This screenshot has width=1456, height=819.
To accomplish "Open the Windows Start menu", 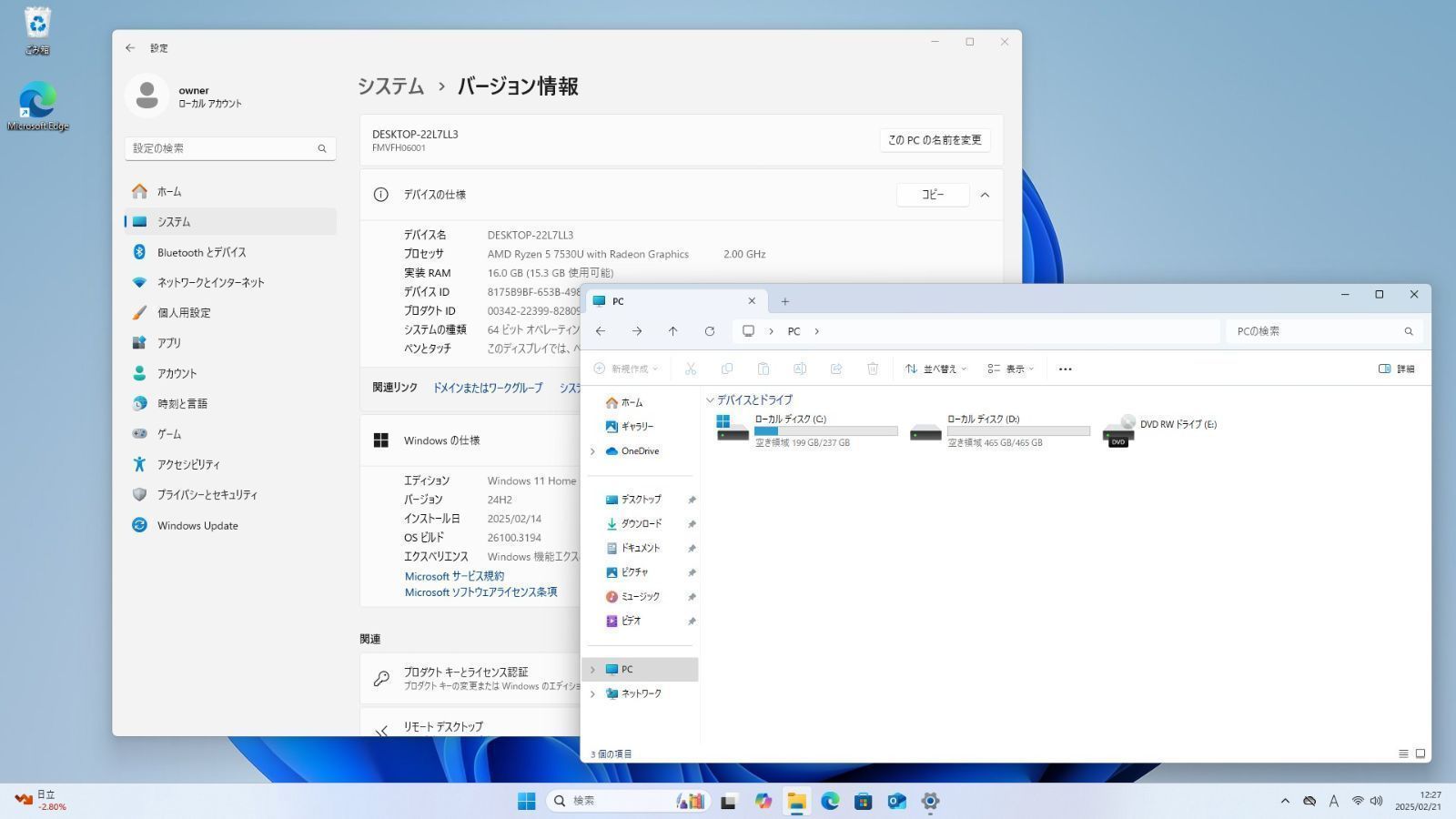I will pos(527,801).
